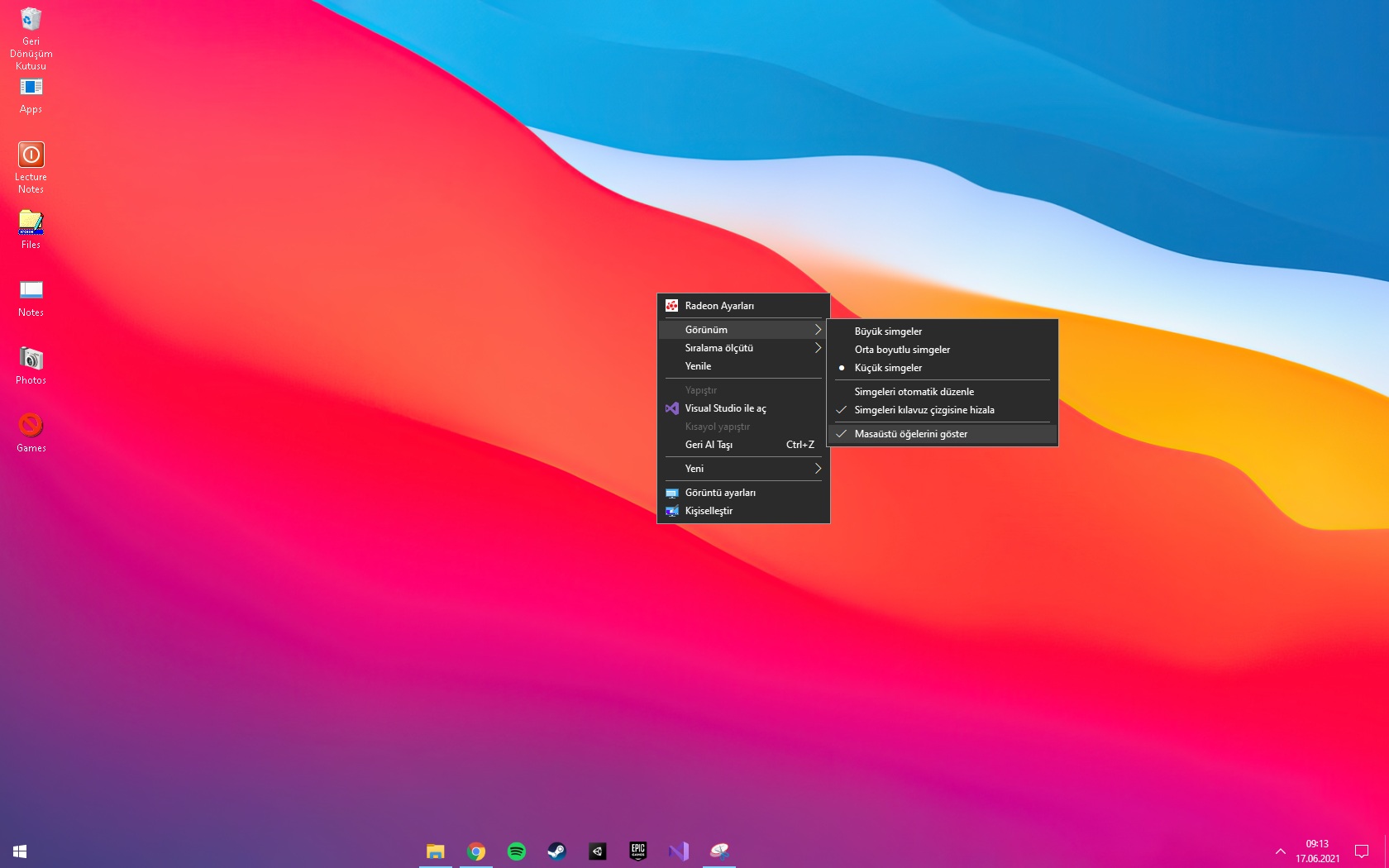
Task: Open the notification center icon
Action: 1362,851
